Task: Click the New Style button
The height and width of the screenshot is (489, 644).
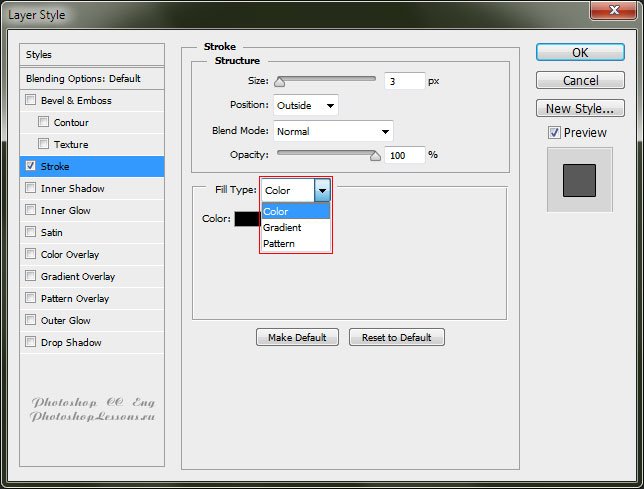Action: coord(580,108)
